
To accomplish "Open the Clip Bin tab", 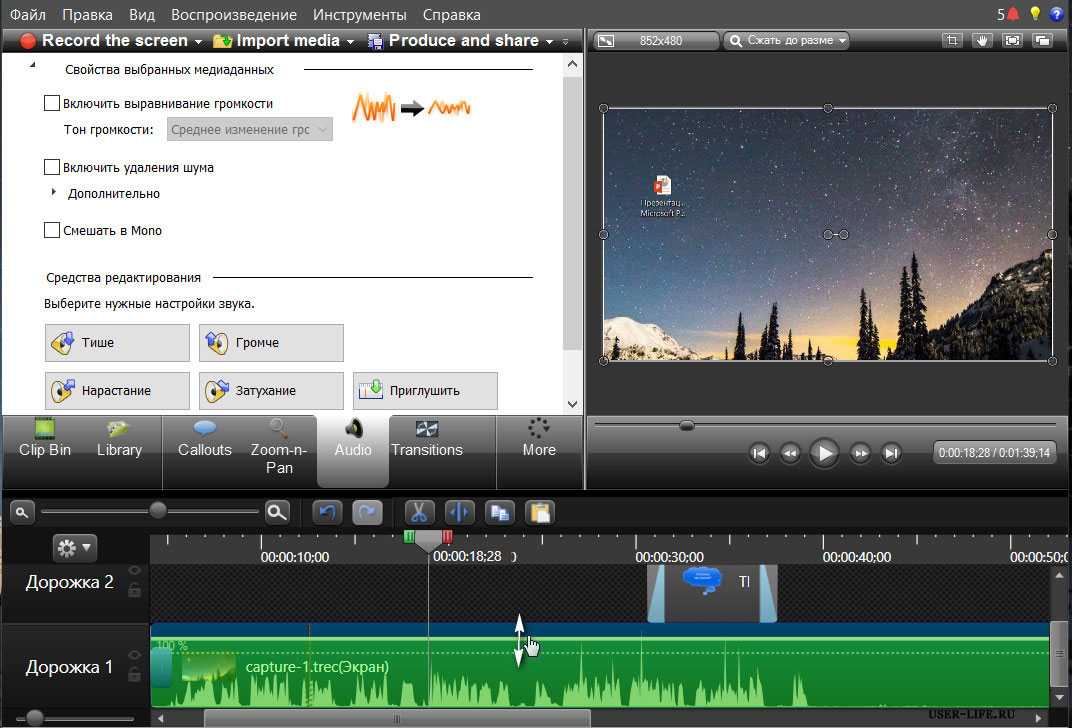I will tap(45, 440).
